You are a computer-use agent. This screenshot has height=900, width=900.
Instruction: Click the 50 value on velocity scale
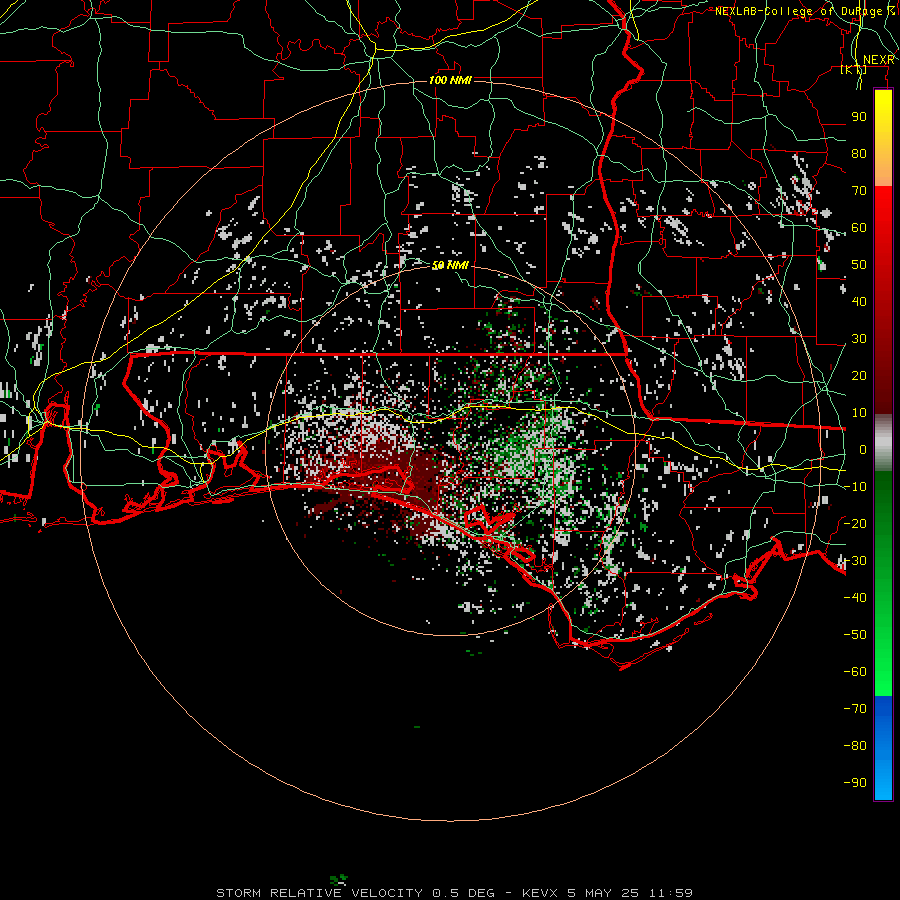859,265
